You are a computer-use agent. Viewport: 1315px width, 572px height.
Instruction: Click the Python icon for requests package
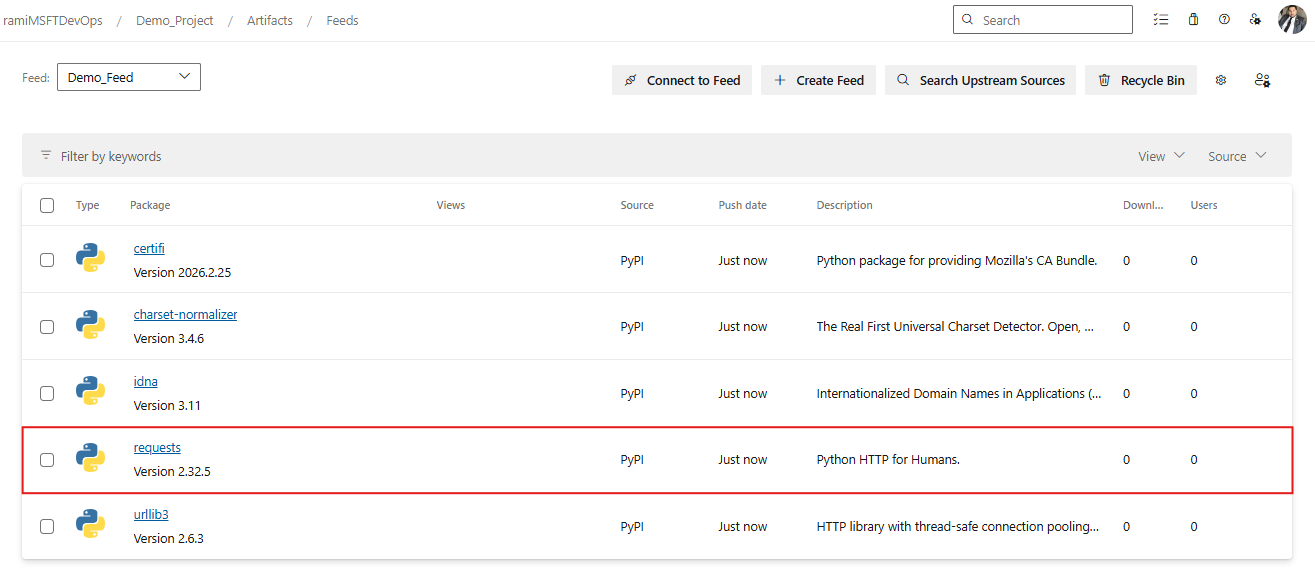tap(90, 459)
